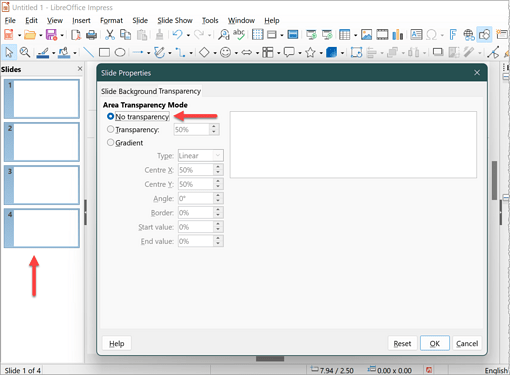
Task: Select the No transparency radio button
Action: [x=110, y=116]
